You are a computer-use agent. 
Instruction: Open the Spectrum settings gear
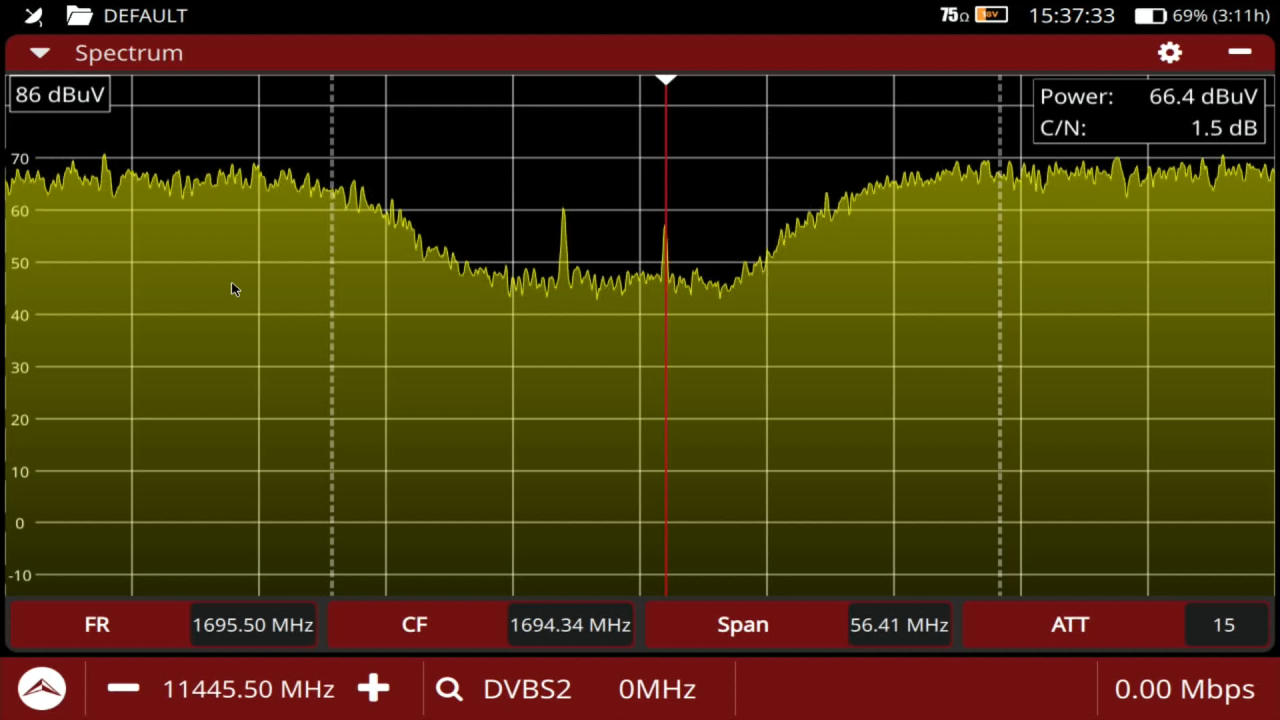pyautogui.click(x=1169, y=53)
